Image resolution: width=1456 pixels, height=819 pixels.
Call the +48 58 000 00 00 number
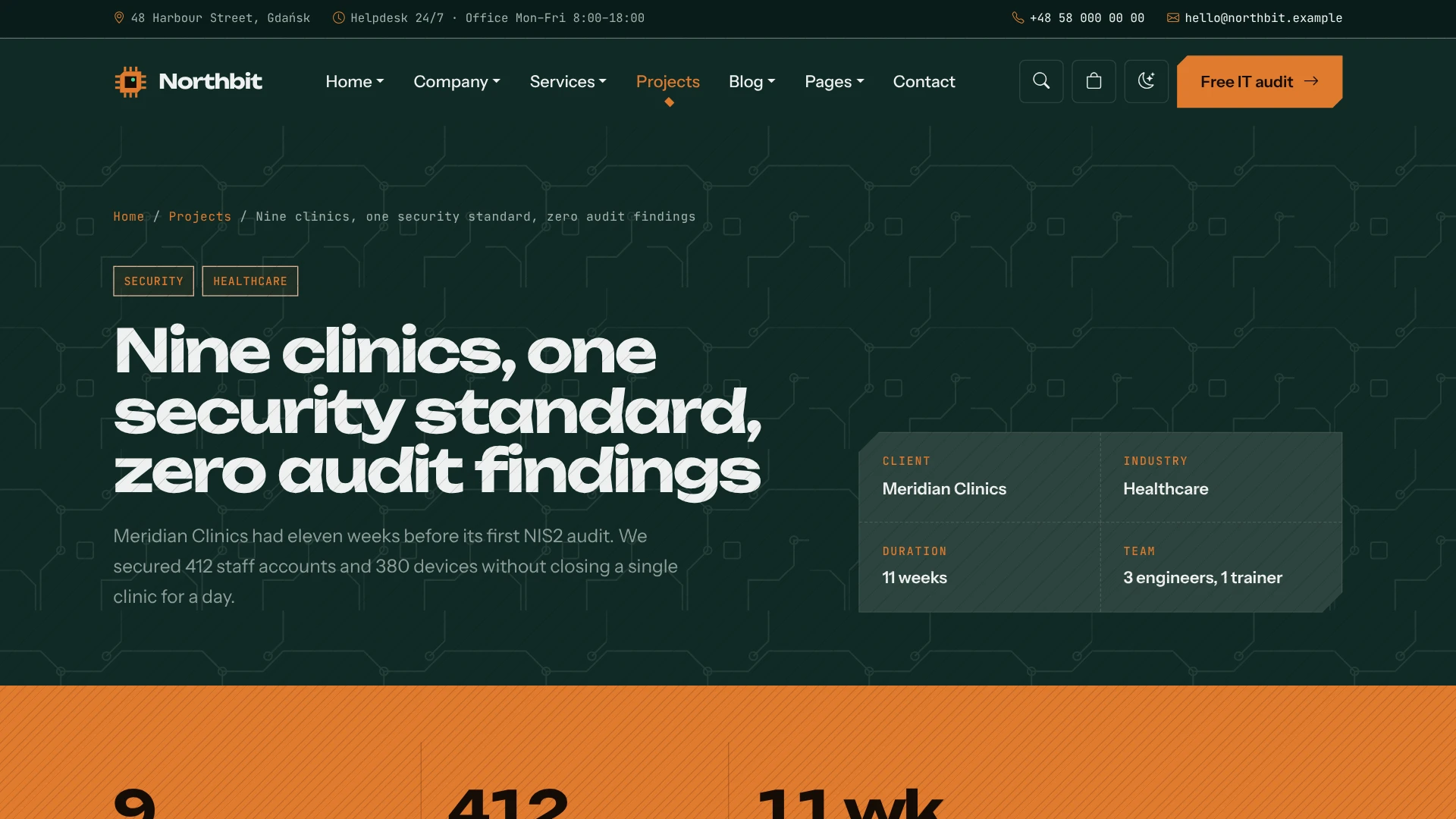pos(1087,17)
